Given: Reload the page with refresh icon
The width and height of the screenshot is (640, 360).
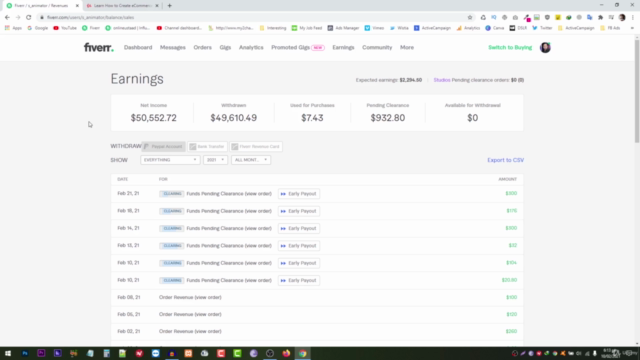Looking at the screenshot, I should coord(28,17).
